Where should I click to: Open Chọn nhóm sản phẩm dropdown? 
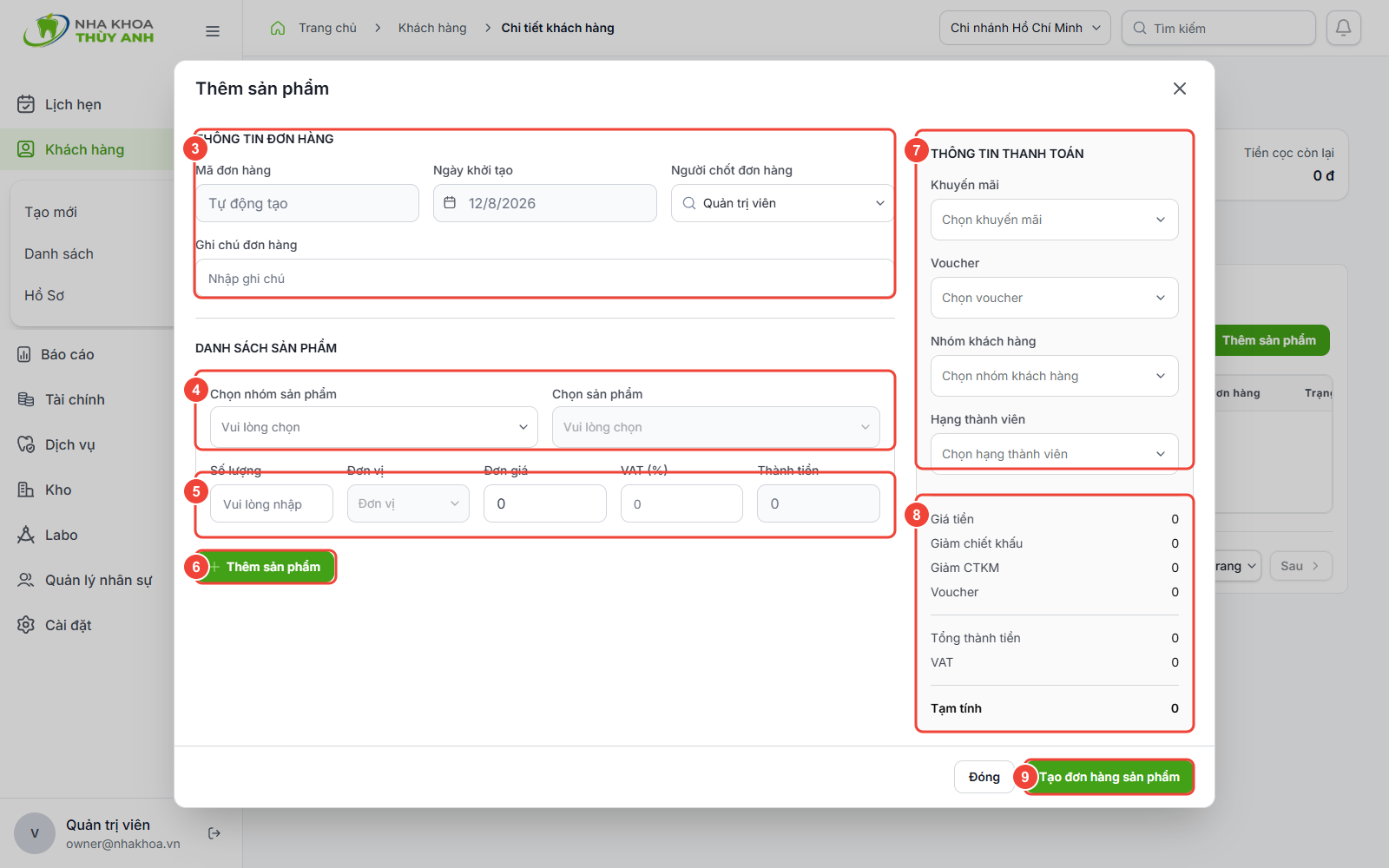pyautogui.click(x=374, y=427)
